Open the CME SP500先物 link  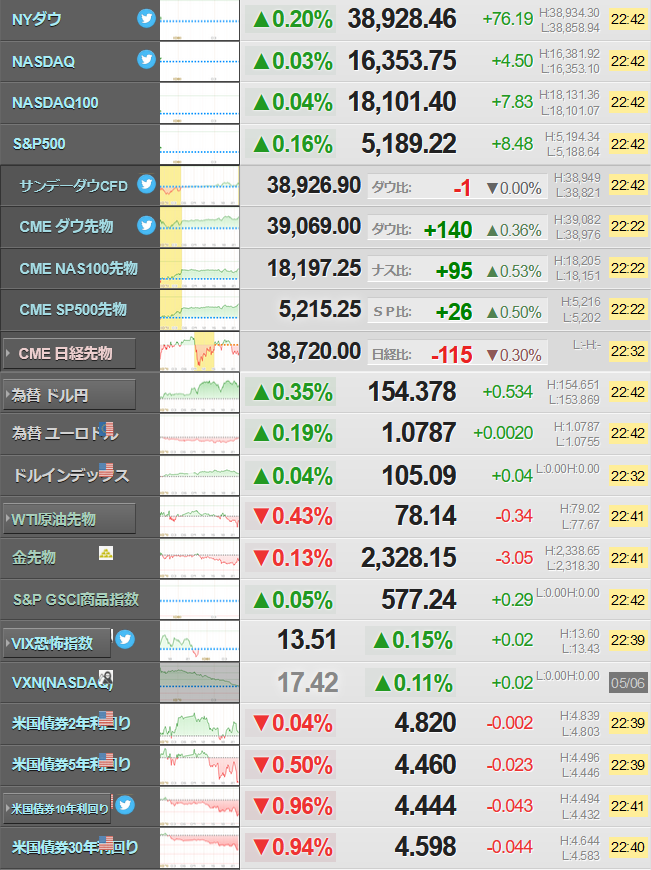tap(73, 310)
